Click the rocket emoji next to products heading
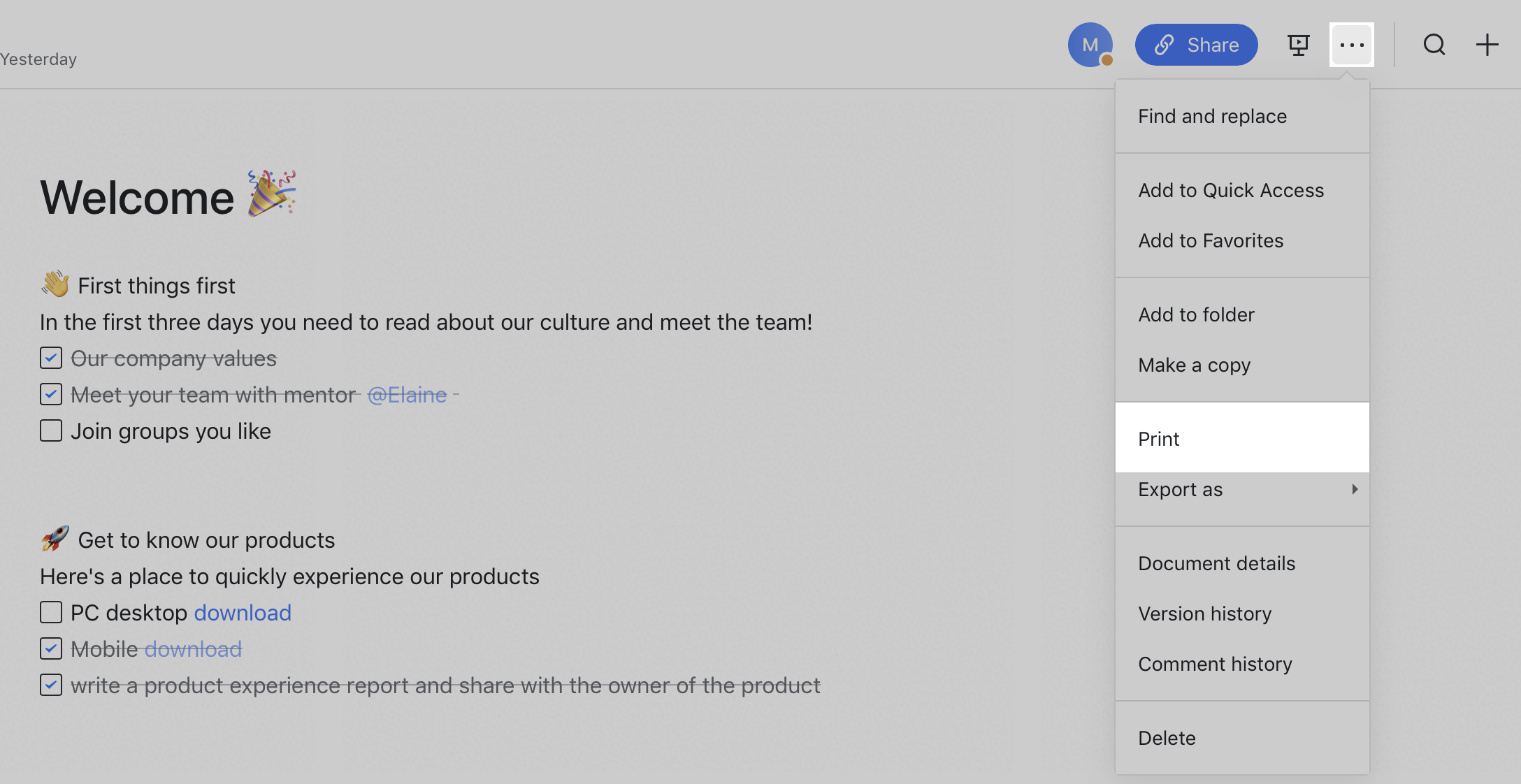 pyautogui.click(x=55, y=539)
